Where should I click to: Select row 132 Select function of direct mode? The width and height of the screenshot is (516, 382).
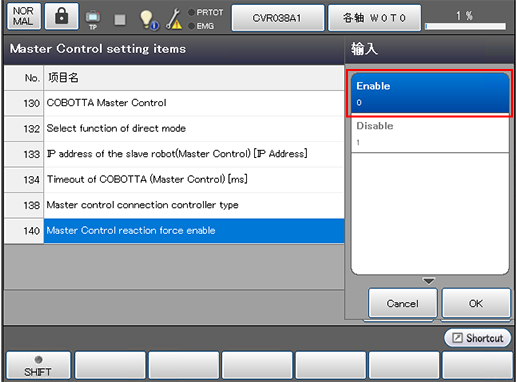pos(174,129)
